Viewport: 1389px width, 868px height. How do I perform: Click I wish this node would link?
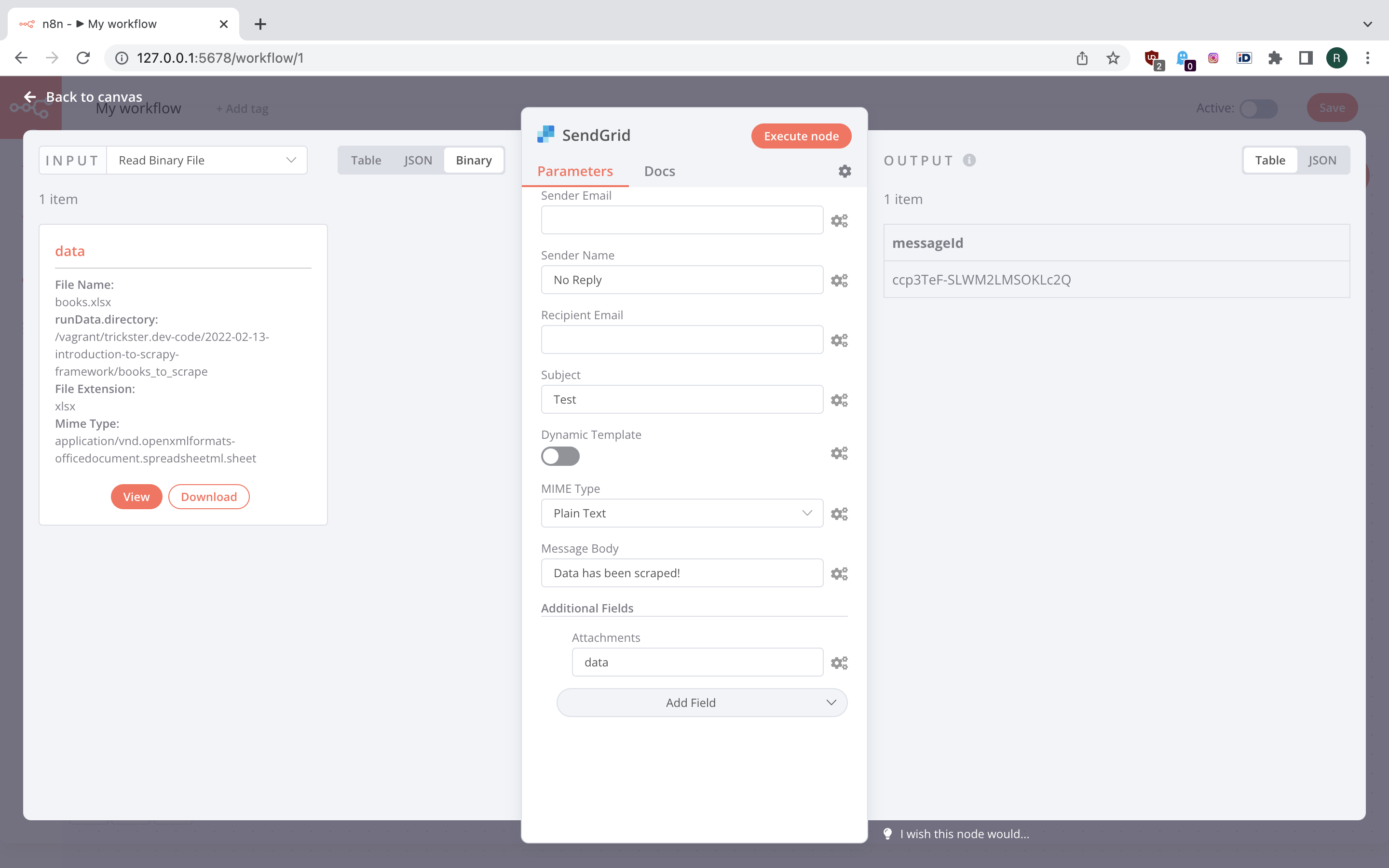tap(964, 834)
